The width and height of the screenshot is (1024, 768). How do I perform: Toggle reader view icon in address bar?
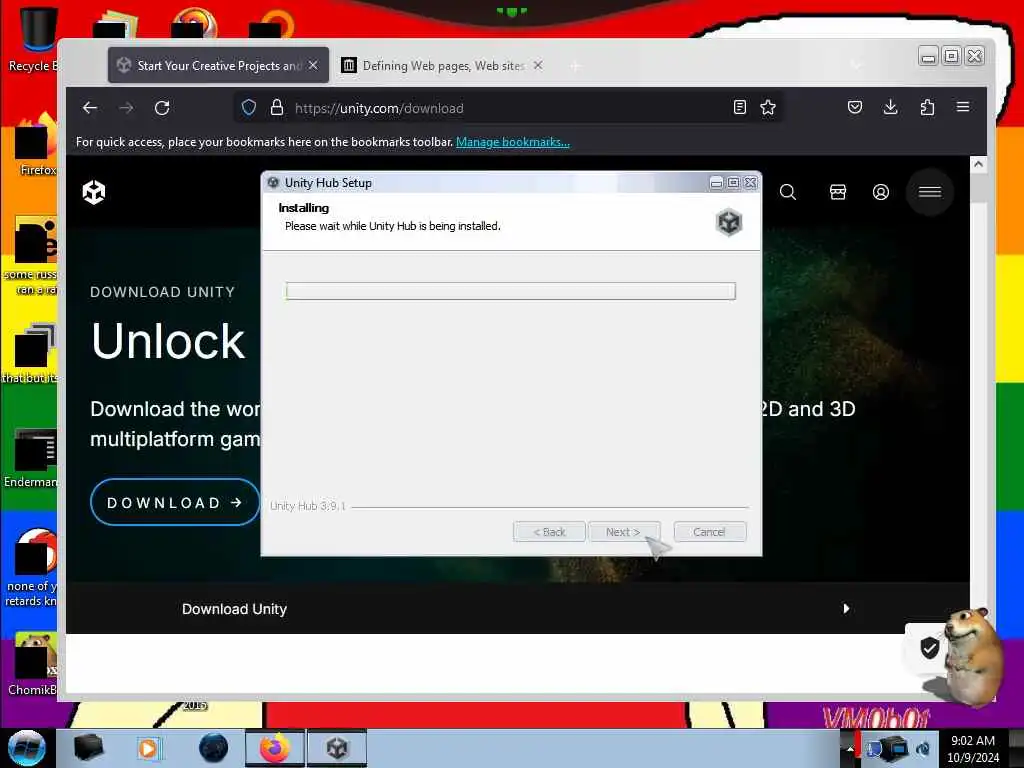[739, 107]
